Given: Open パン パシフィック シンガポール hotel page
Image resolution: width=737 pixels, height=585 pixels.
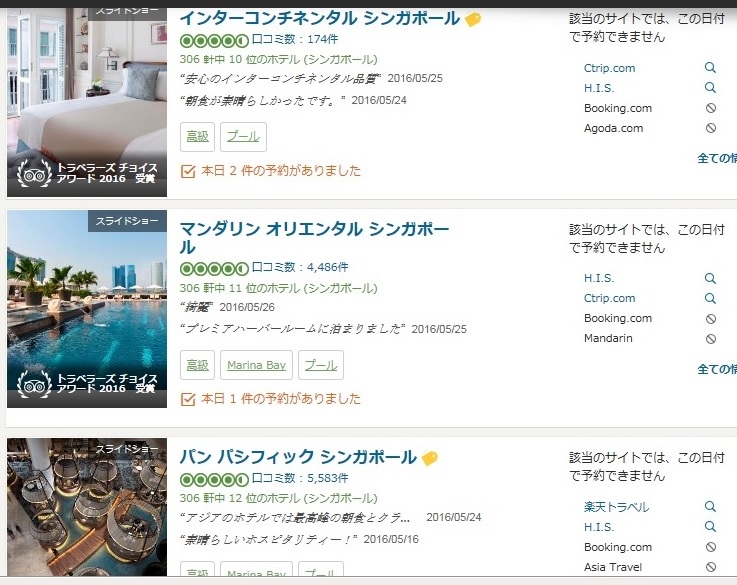Looking at the screenshot, I should tap(298, 457).
